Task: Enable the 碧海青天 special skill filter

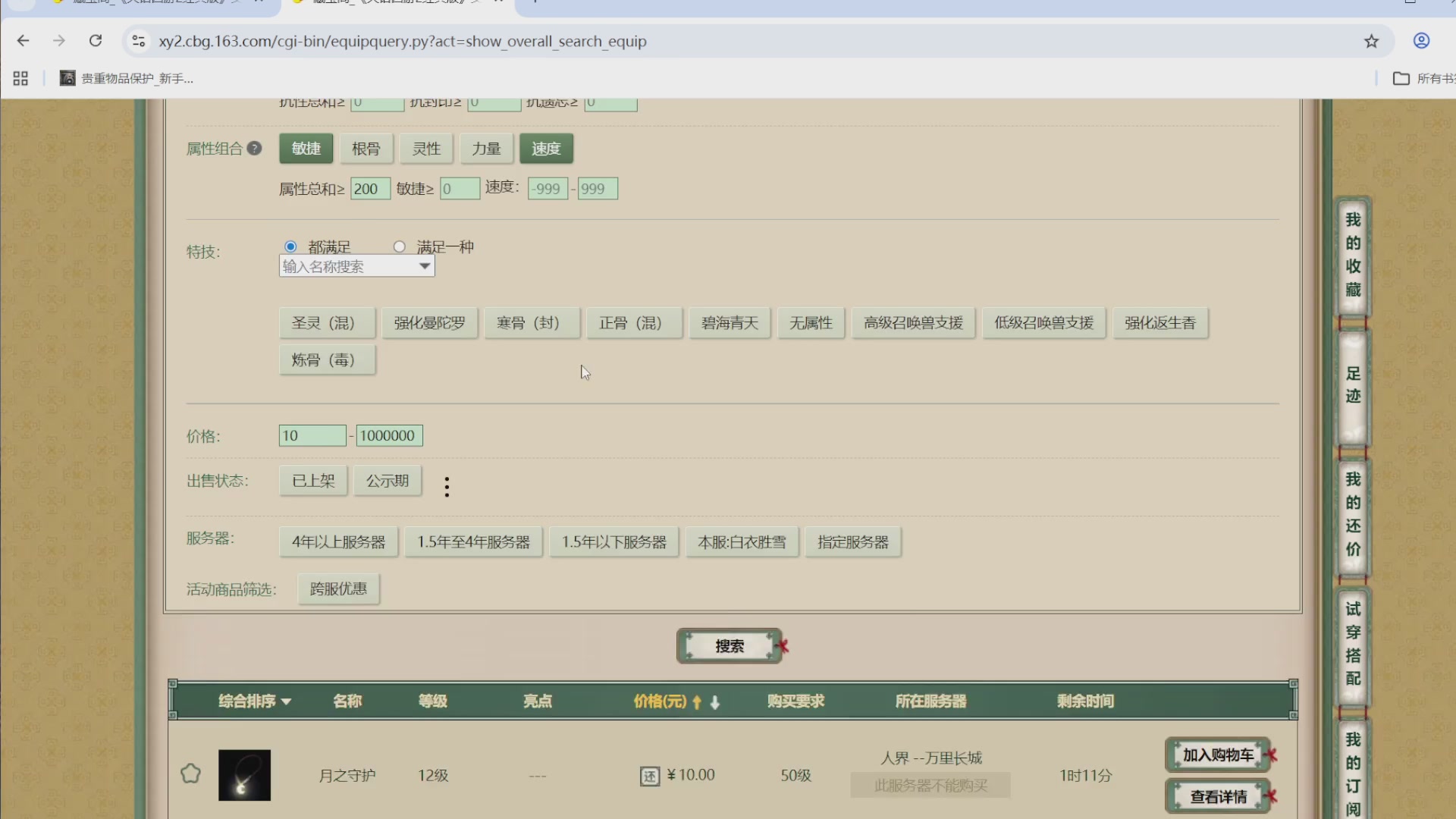Action: 728,322
